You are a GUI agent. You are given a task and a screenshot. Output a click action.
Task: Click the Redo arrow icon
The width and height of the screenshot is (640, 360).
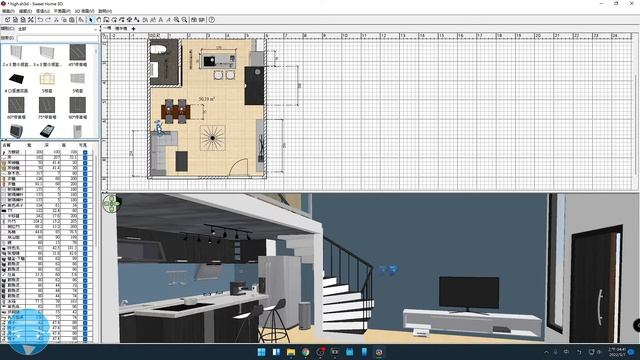click(48, 20)
